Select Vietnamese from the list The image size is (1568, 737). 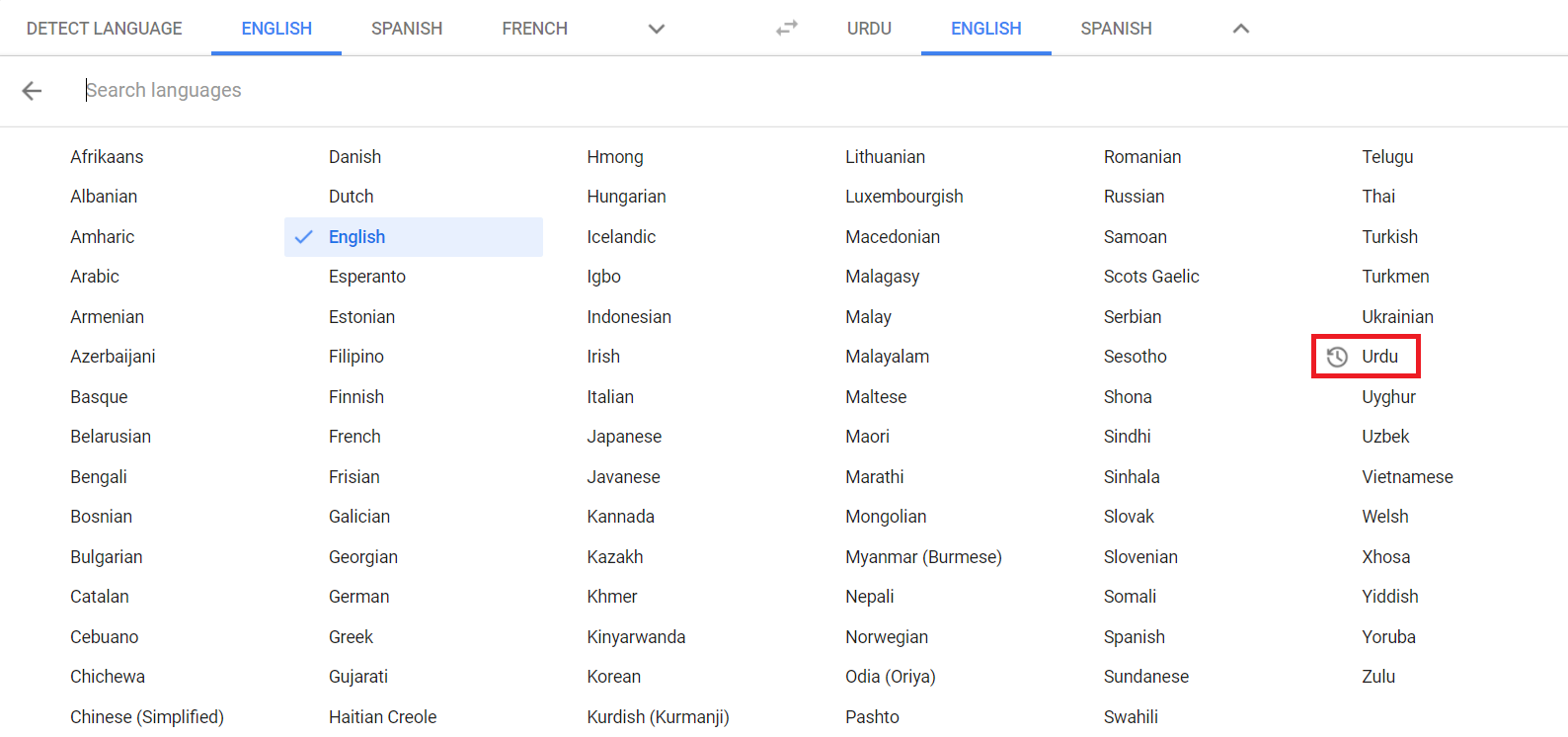pos(1407,477)
